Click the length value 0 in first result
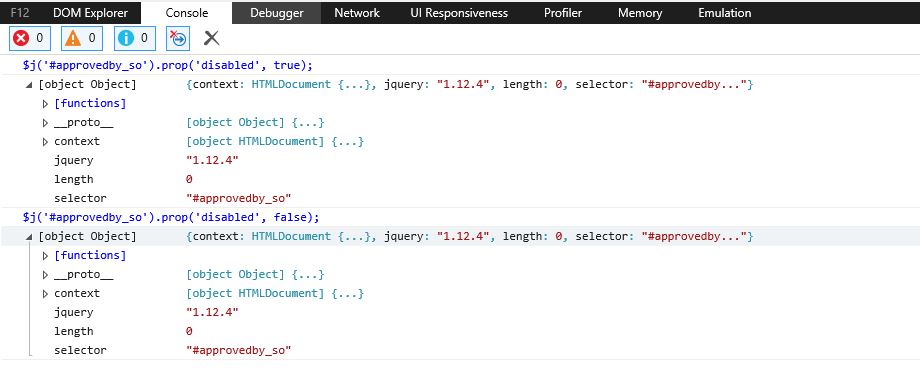Image resolution: width=920 pixels, height=385 pixels. tap(189, 179)
